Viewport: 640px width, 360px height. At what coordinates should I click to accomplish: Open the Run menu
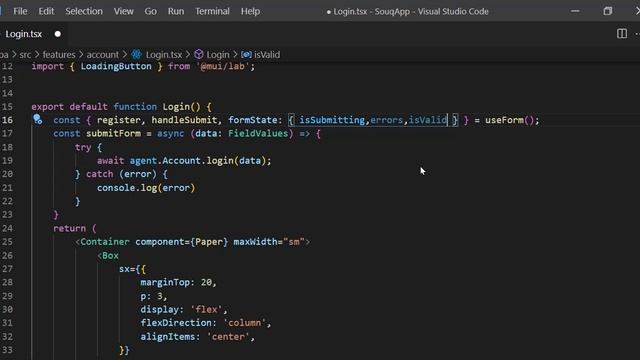176,11
